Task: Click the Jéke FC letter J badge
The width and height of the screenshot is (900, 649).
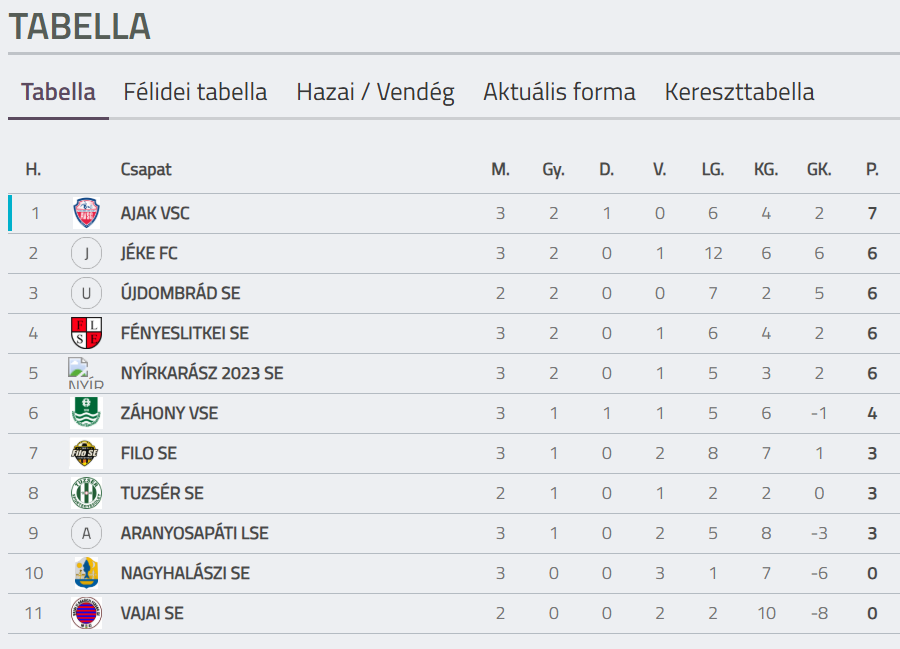Action: click(x=86, y=253)
